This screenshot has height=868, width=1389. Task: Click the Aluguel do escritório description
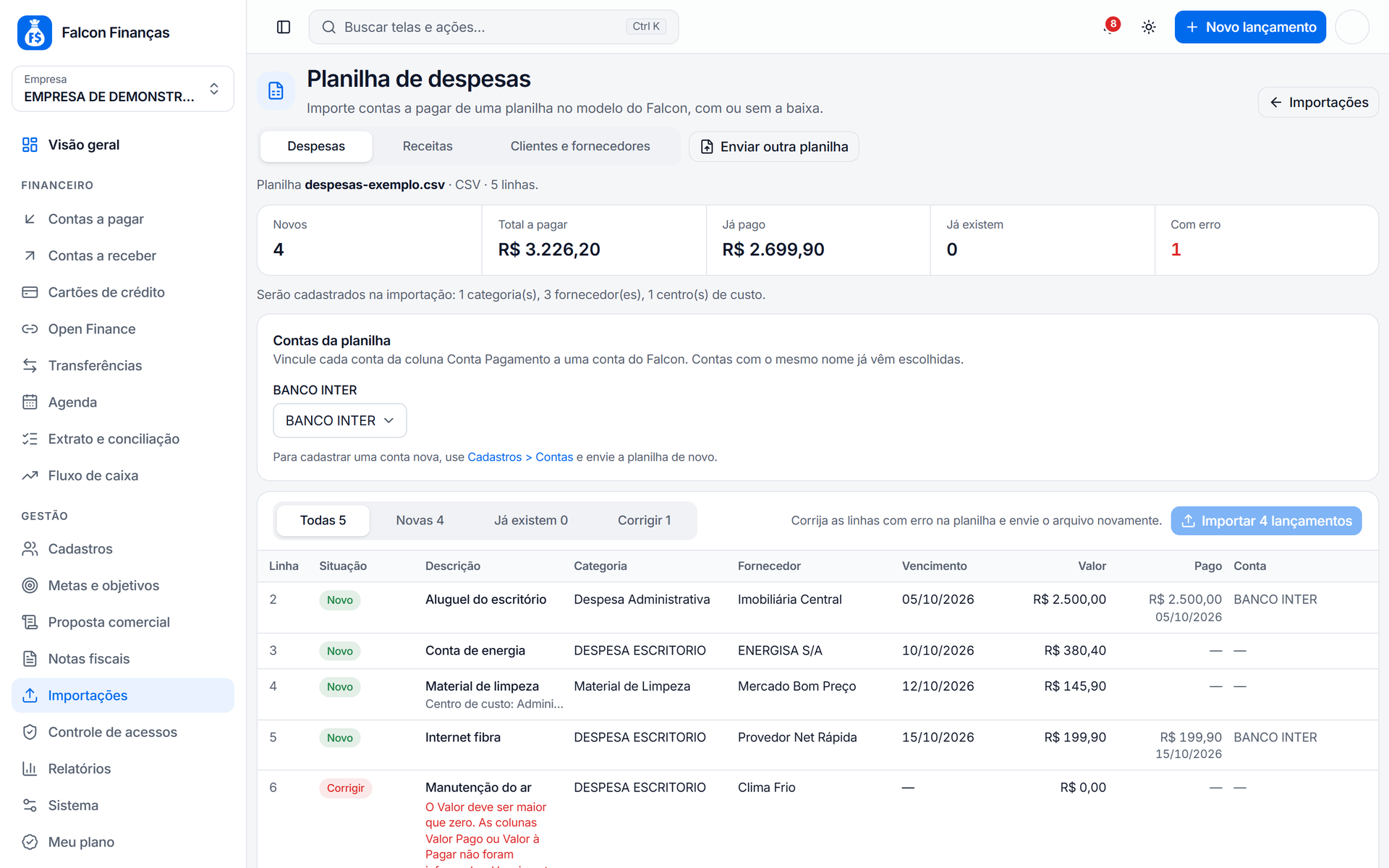(485, 600)
